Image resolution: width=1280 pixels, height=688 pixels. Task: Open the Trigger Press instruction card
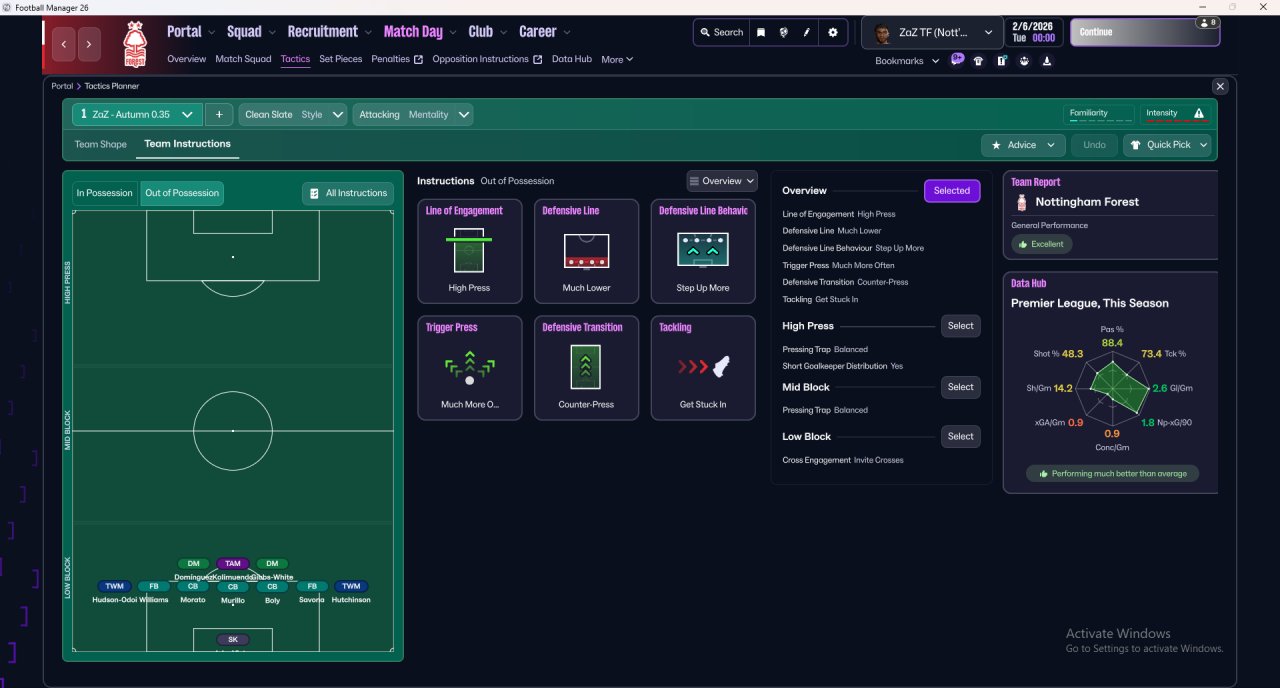point(470,368)
